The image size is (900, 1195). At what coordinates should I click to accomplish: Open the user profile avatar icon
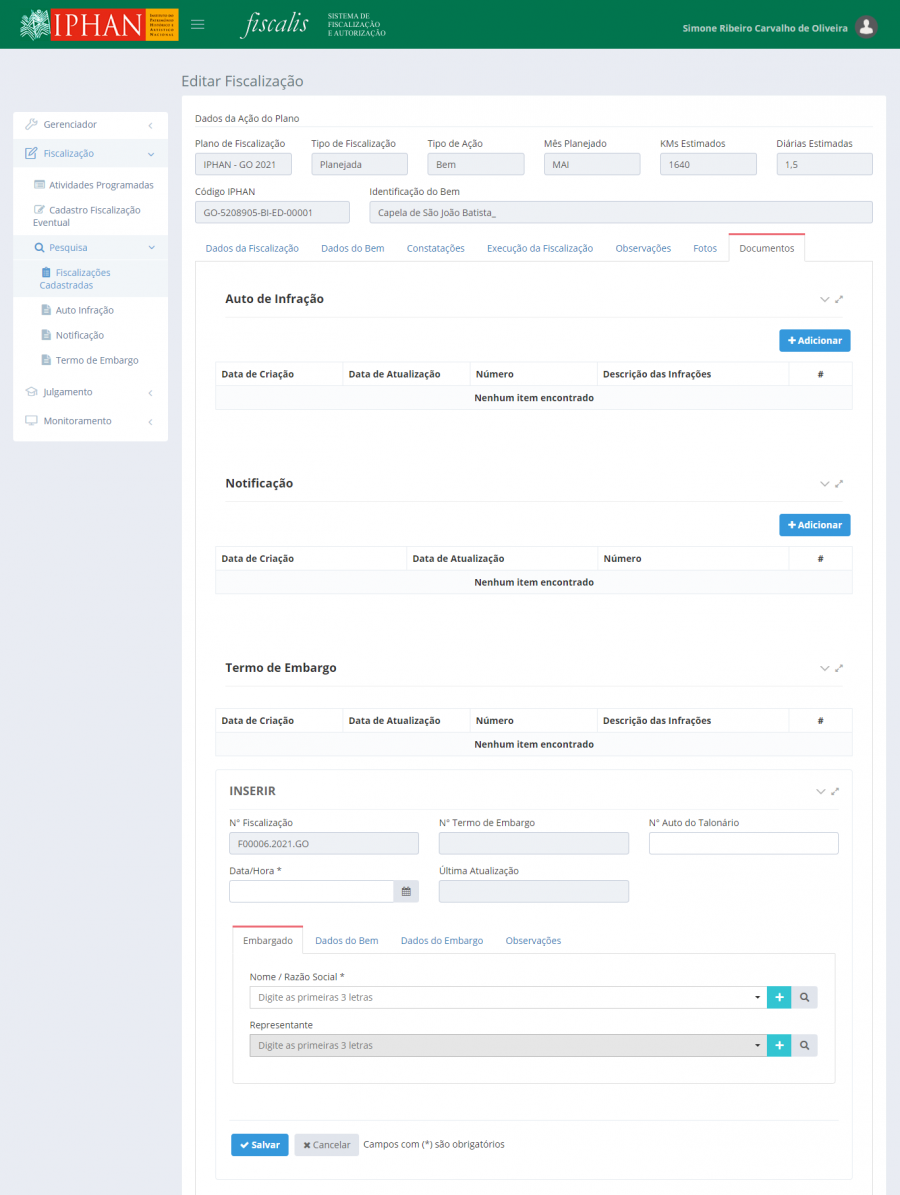click(x=867, y=27)
